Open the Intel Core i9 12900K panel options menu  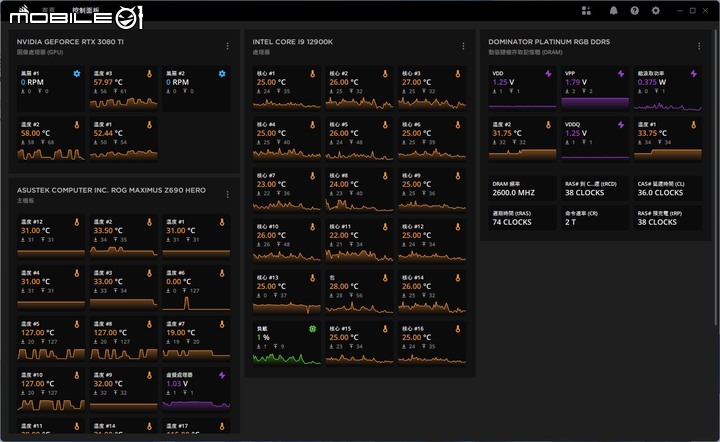coord(463,46)
